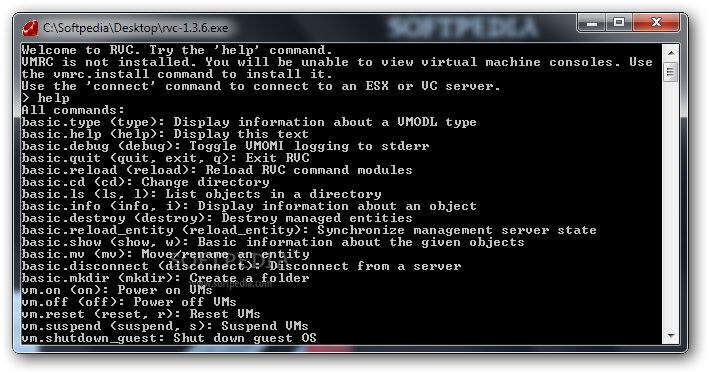The image size is (709, 374).
Task: Click the red Ruby icon in the title bar
Action: [x=30, y=28]
